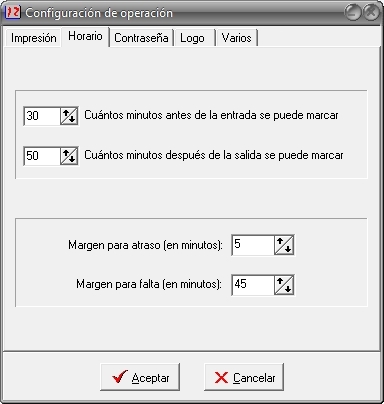384x404 pixels.
Task: Switch to the Impresión tab
Action: pyautogui.click(x=33, y=38)
